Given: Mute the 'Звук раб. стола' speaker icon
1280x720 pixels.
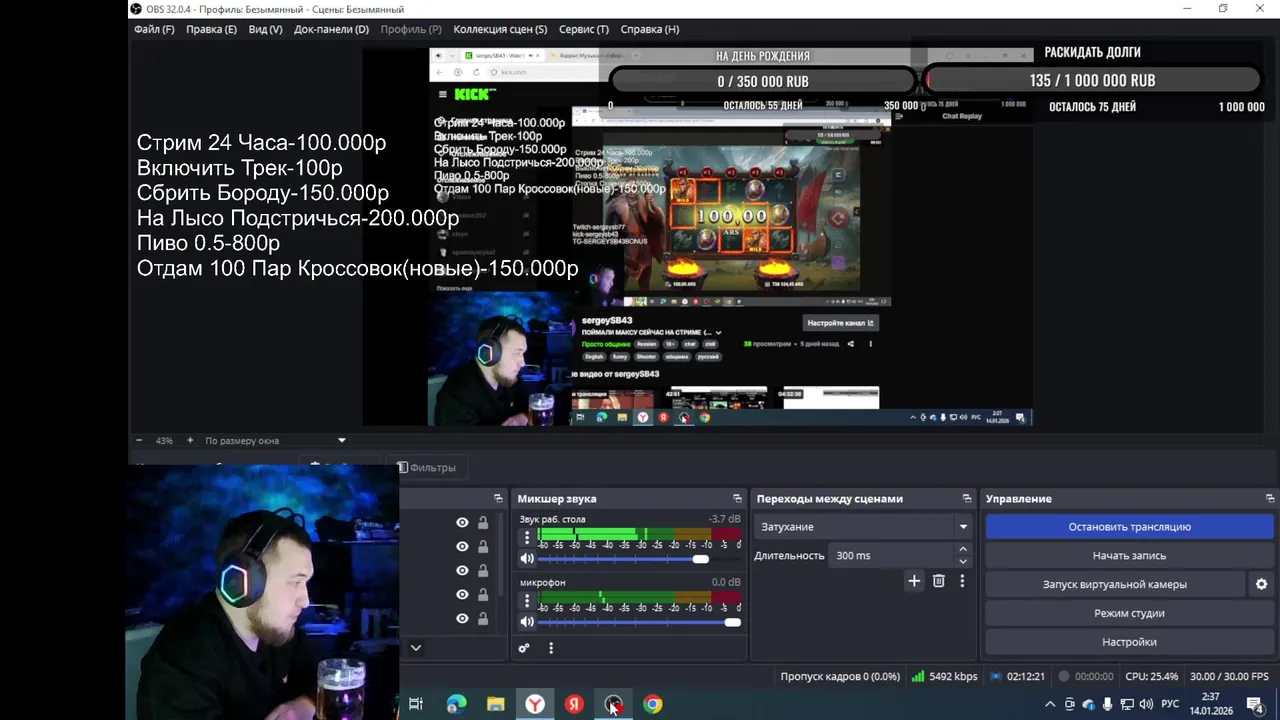Looking at the screenshot, I should [527, 559].
